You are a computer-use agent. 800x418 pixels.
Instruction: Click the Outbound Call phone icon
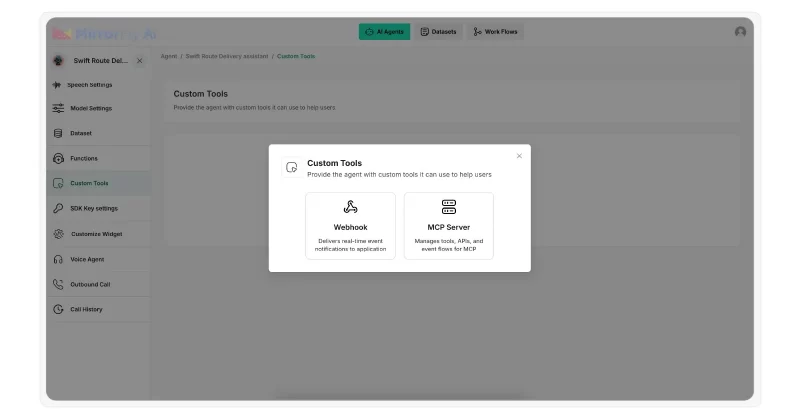tap(58, 284)
